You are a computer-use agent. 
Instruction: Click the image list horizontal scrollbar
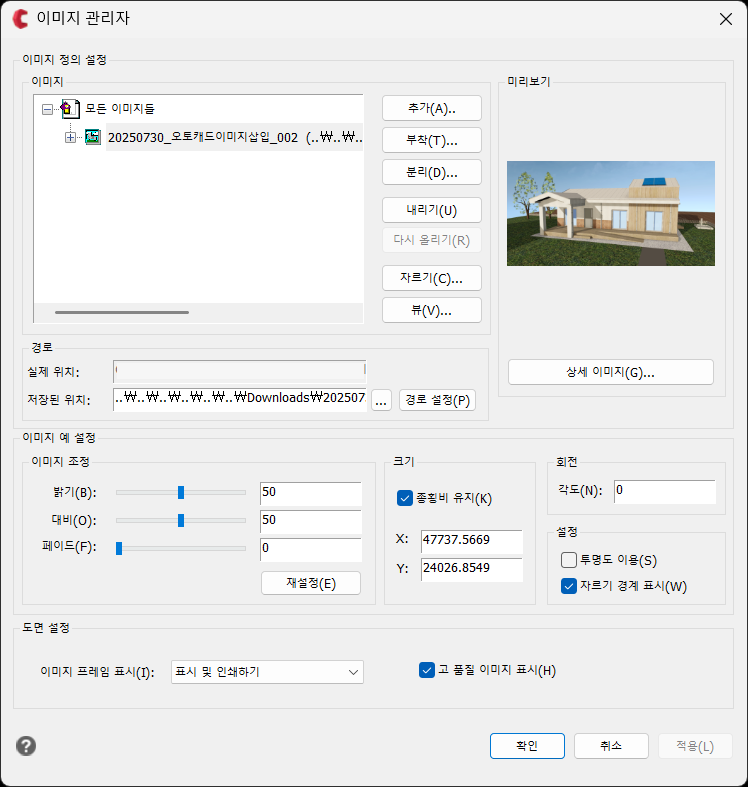coord(122,312)
